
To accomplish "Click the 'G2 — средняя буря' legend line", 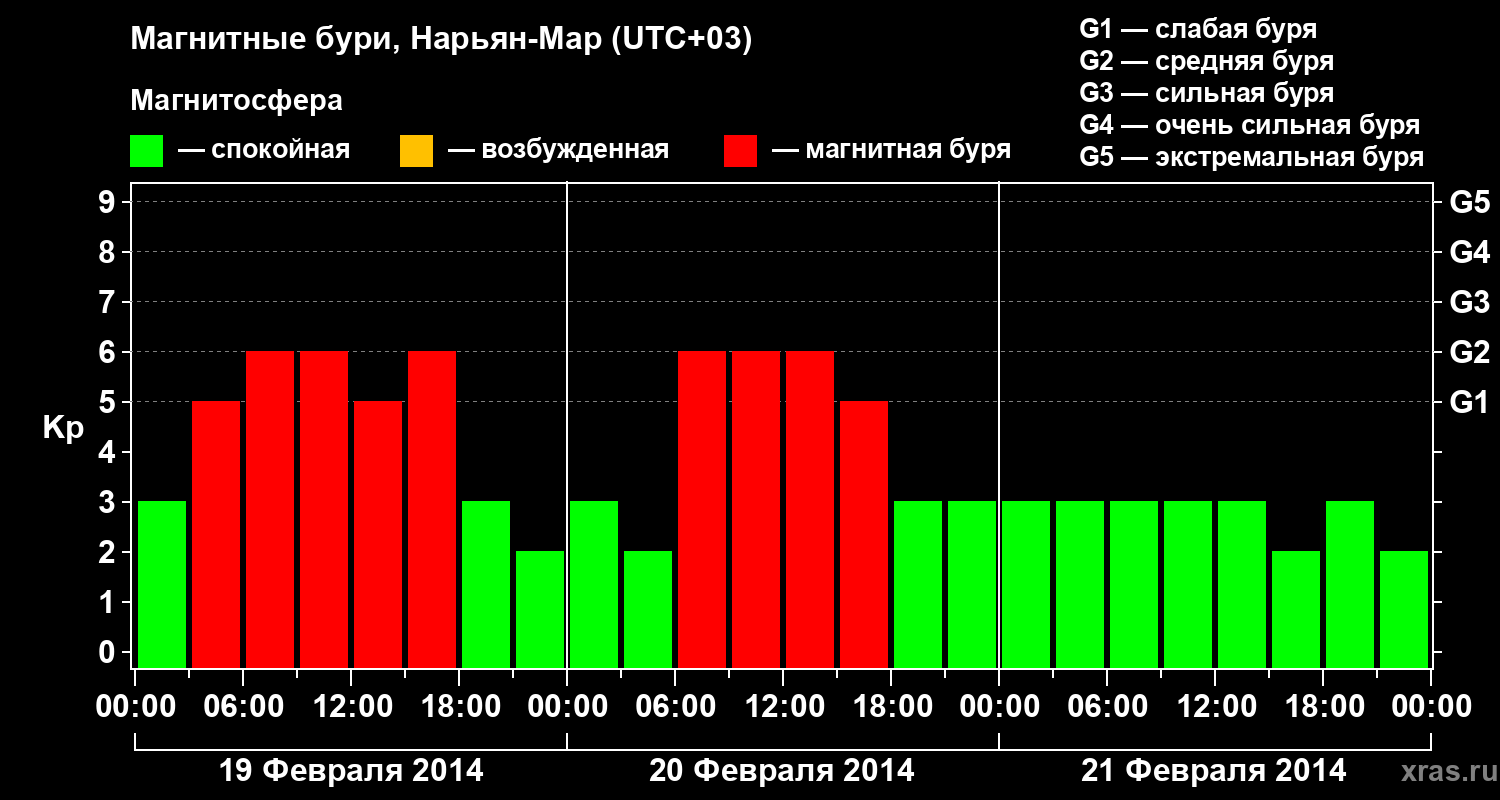I will click(x=1207, y=61).
